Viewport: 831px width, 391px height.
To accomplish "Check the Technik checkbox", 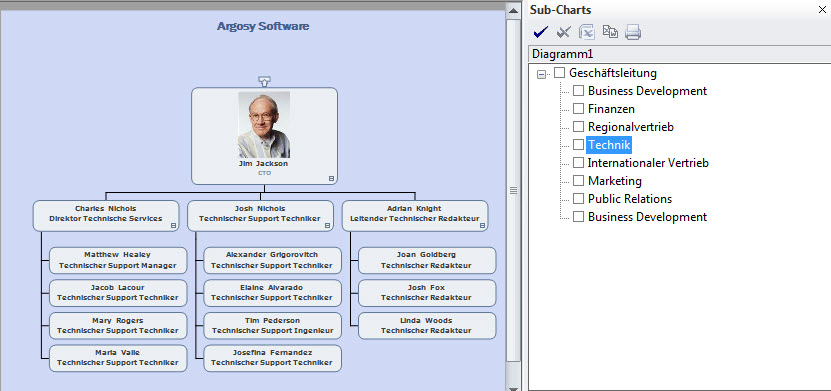I will click(x=578, y=145).
